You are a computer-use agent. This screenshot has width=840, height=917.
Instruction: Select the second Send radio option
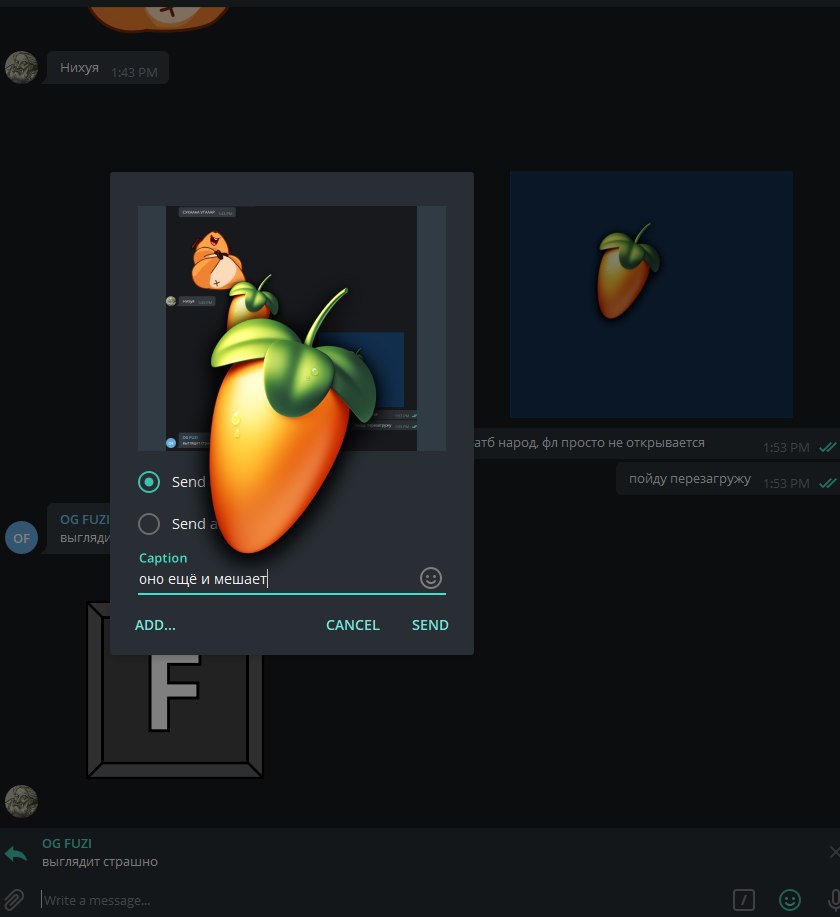(149, 523)
